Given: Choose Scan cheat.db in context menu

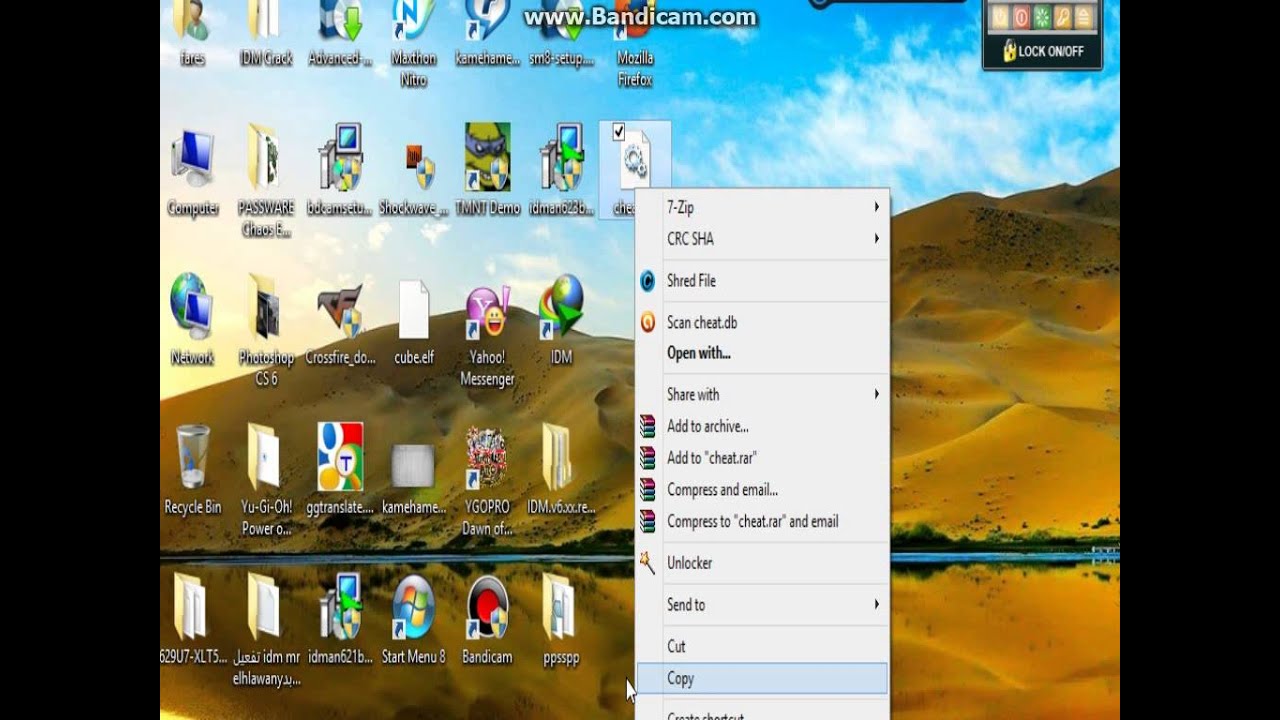Looking at the screenshot, I should pos(762,322).
